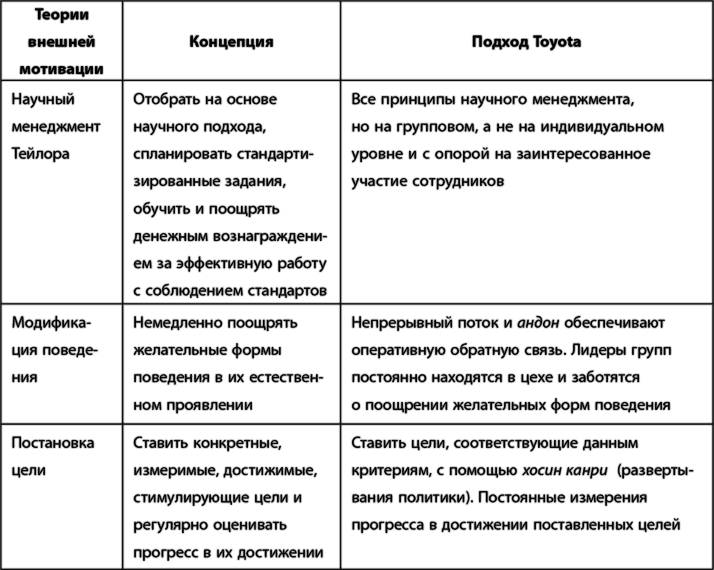
Task: Click the 'Теории внешней мотивации' header cell
Action: 64,42
